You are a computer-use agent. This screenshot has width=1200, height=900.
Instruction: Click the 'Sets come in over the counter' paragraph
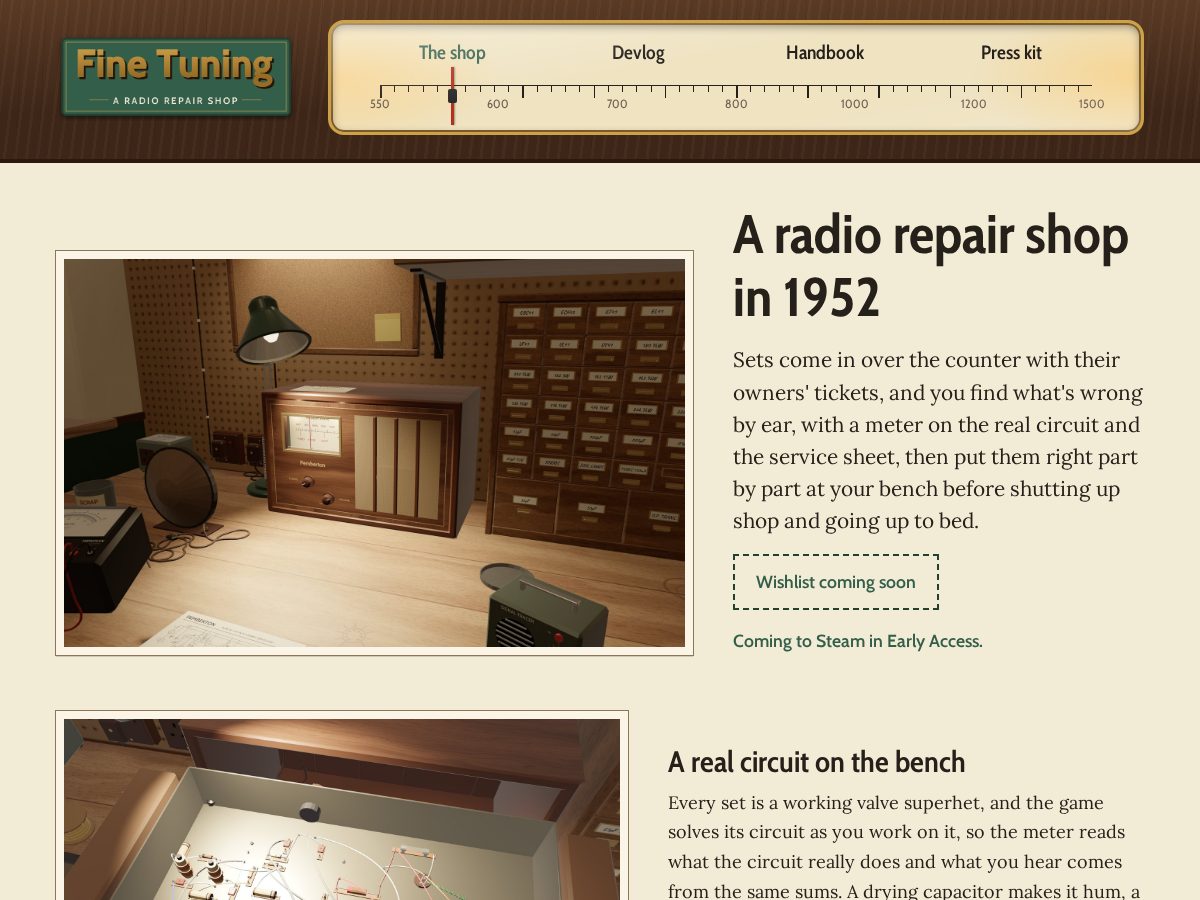coord(938,440)
